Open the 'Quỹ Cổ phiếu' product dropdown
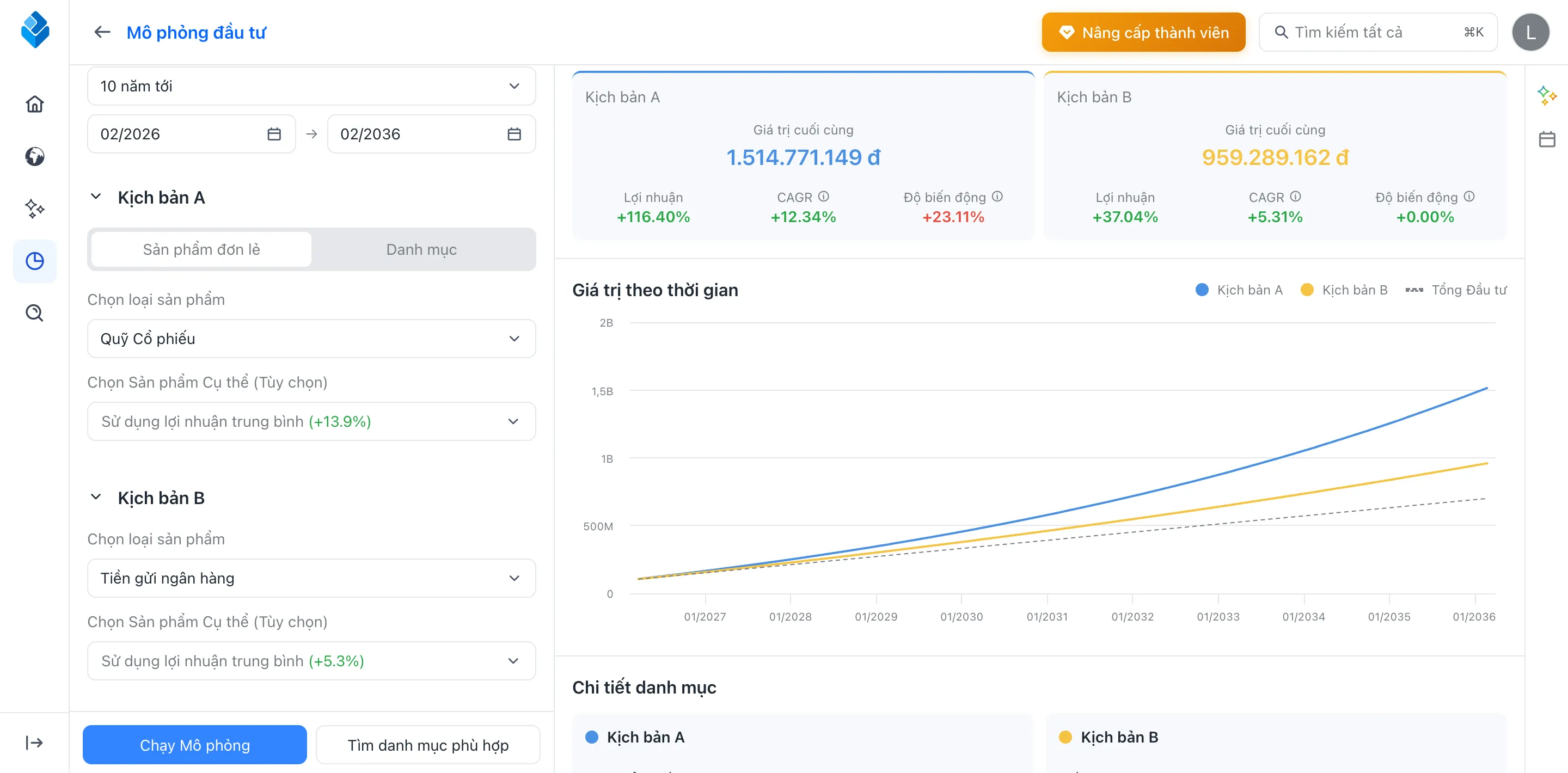The height and width of the screenshot is (773, 1568). [311, 339]
